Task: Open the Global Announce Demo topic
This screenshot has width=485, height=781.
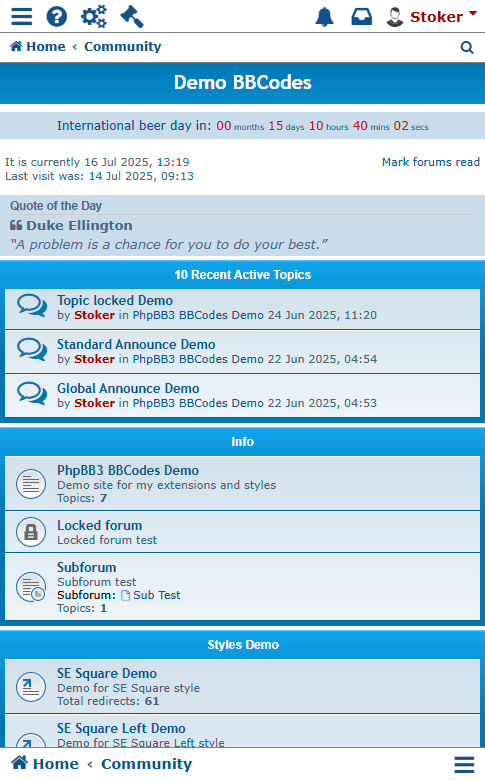Action: click(x=128, y=388)
